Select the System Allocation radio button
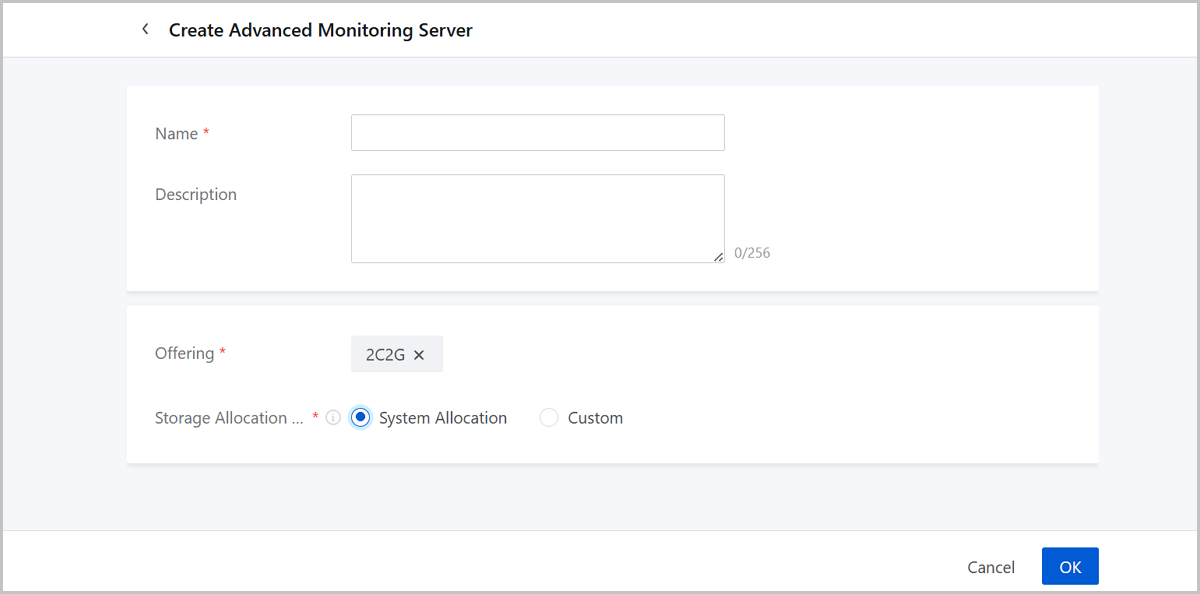The height and width of the screenshot is (594, 1200). point(361,418)
